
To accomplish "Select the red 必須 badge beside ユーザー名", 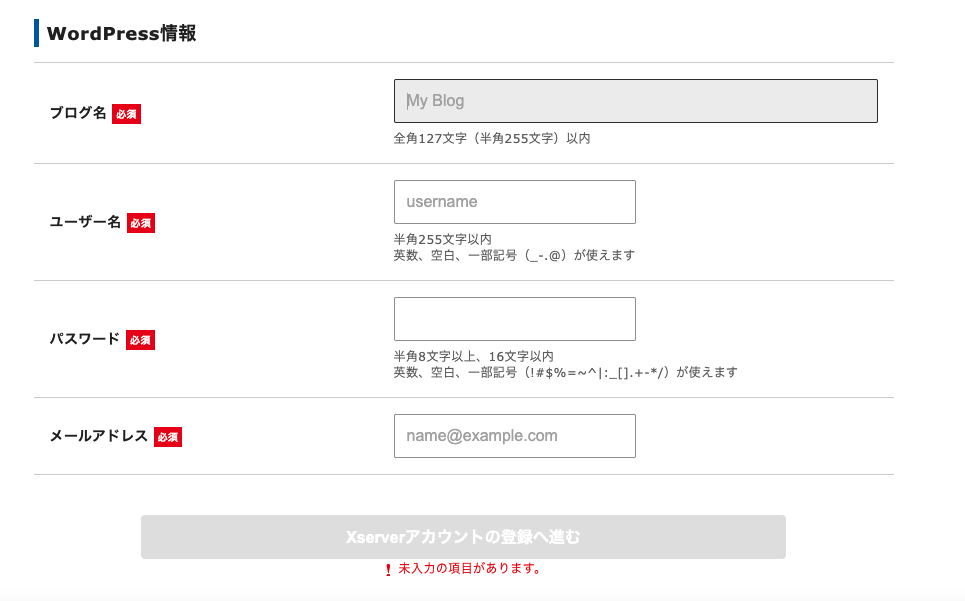I will point(141,223).
